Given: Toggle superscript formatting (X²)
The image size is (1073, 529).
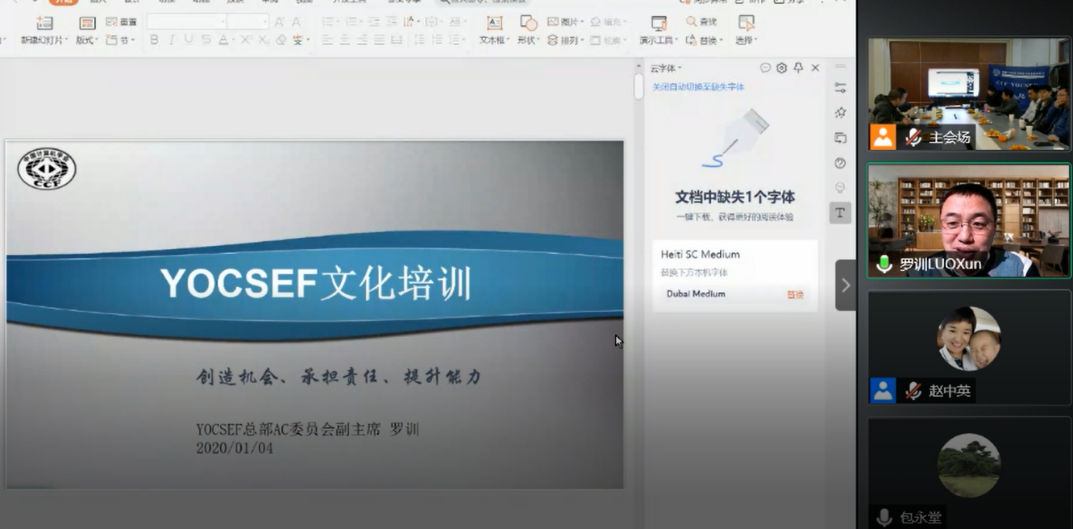Looking at the screenshot, I should (246, 40).
